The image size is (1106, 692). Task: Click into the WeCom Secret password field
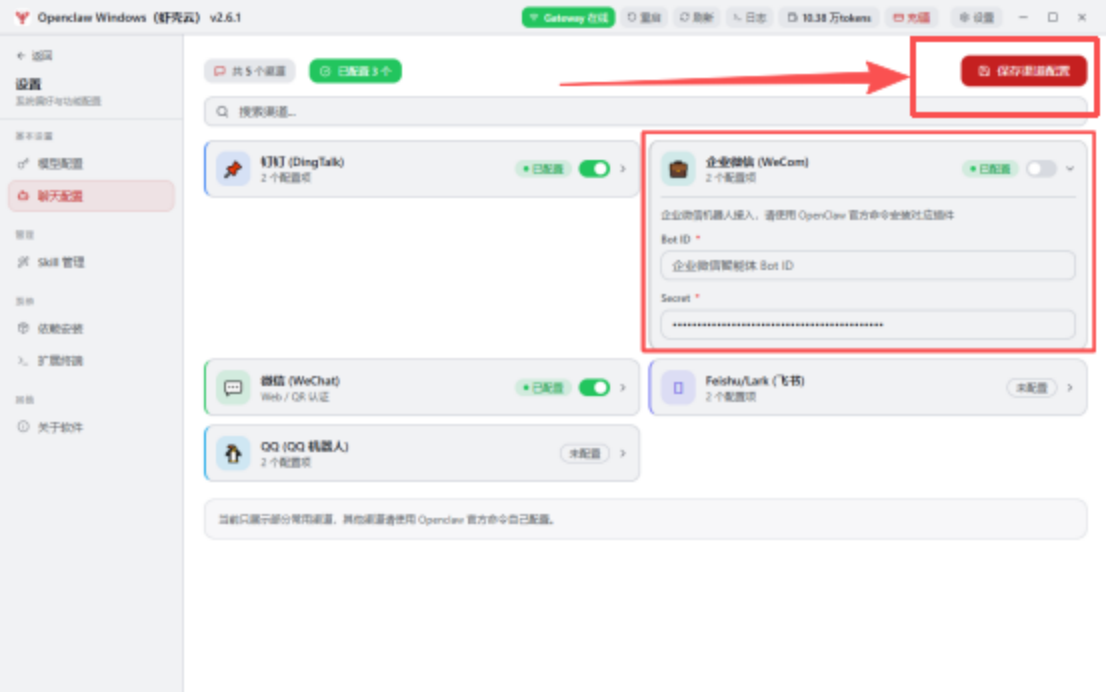(x=868, y=324)
